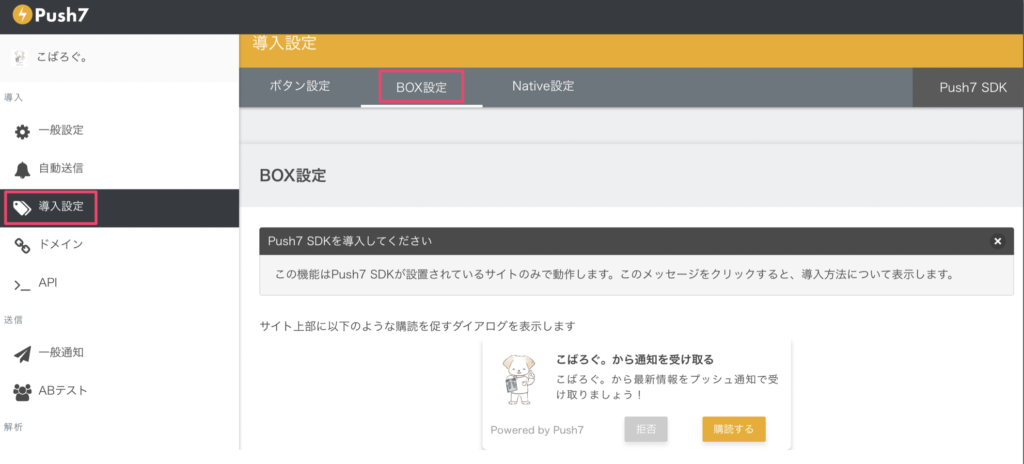1024x464 pixels.
Task: Click the 拒否 button in preview dialog
Action: pos(646,429)
